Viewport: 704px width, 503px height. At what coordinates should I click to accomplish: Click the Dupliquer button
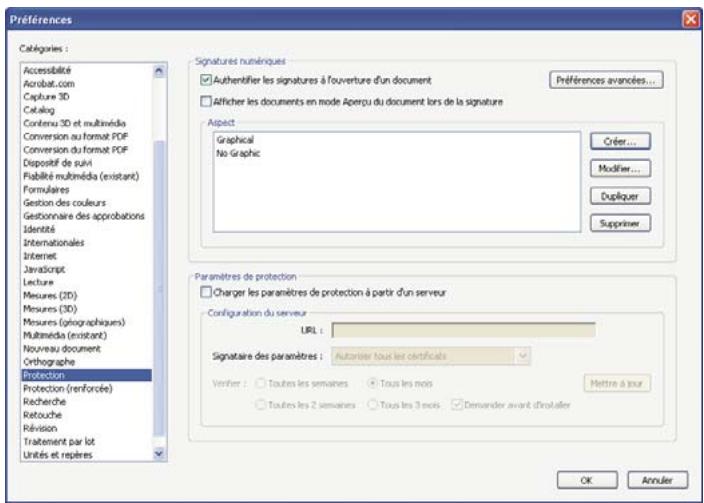(620, 196)
